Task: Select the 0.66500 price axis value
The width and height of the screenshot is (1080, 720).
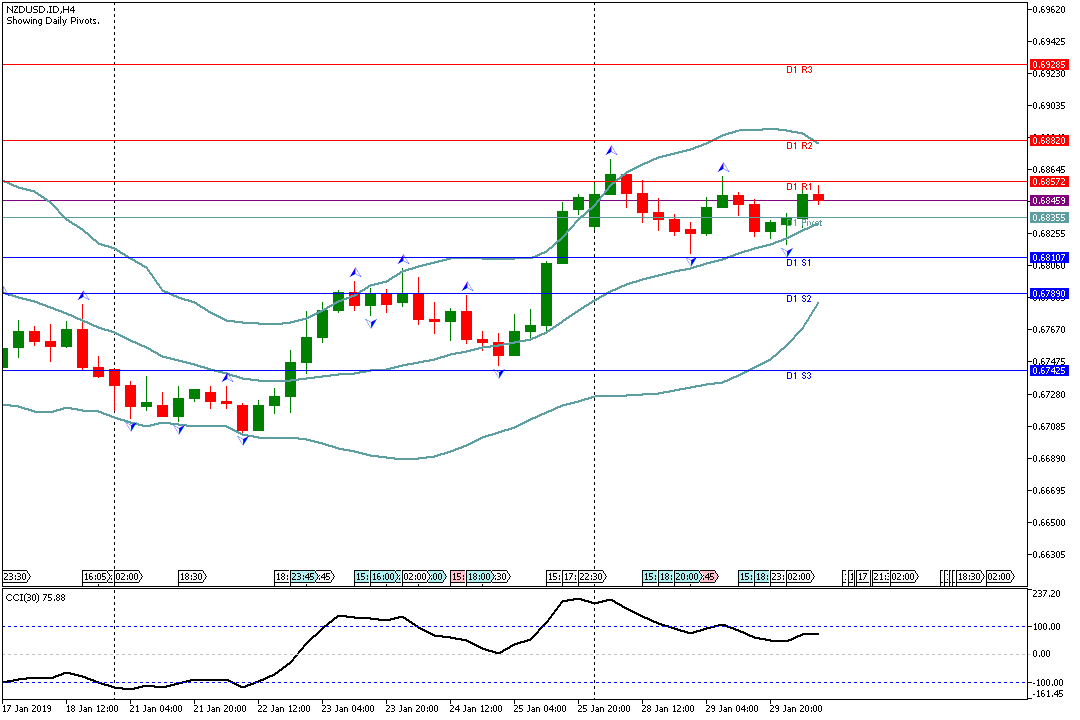Action: 1048,522
